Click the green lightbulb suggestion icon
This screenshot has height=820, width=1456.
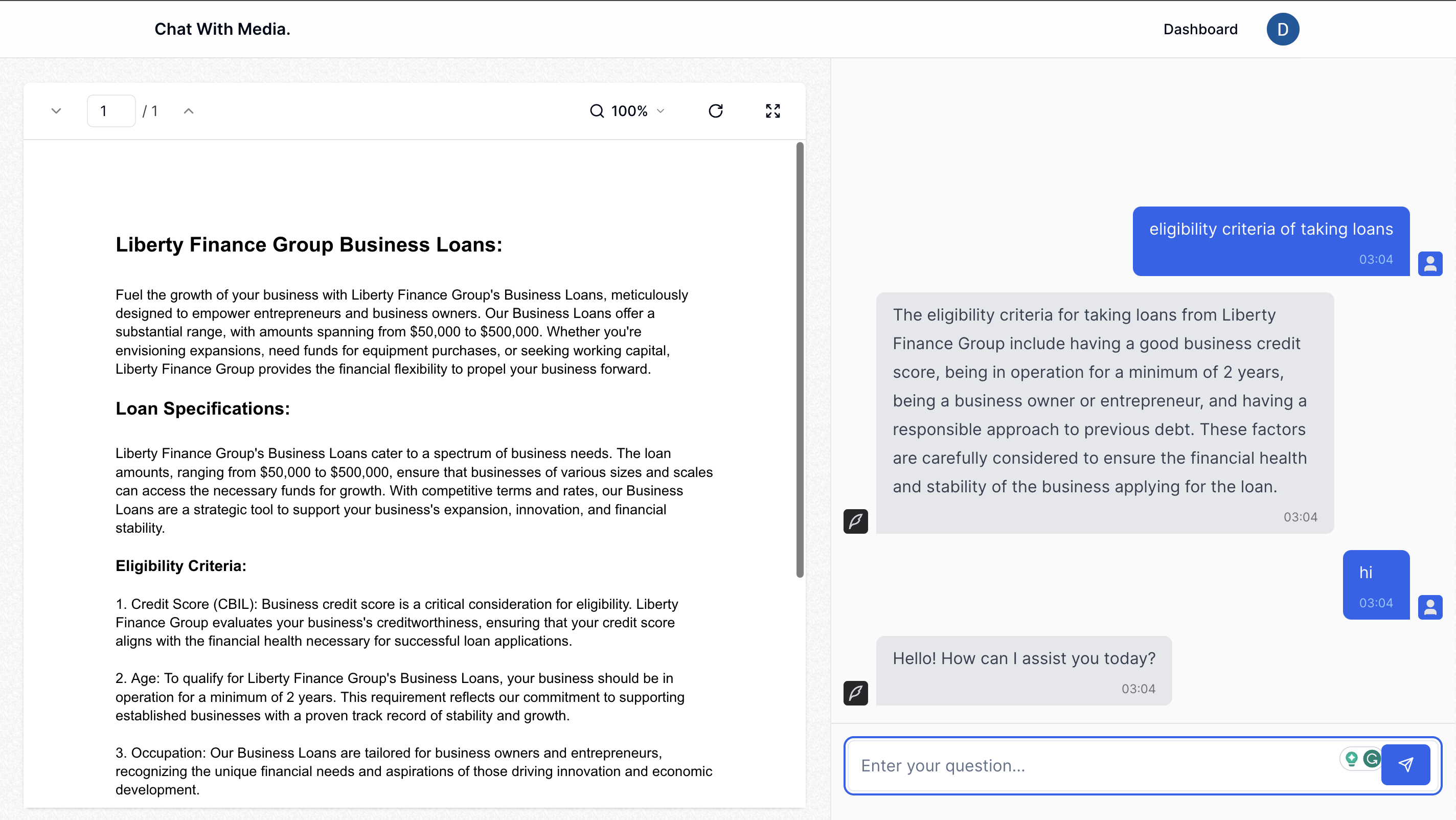1351,759
